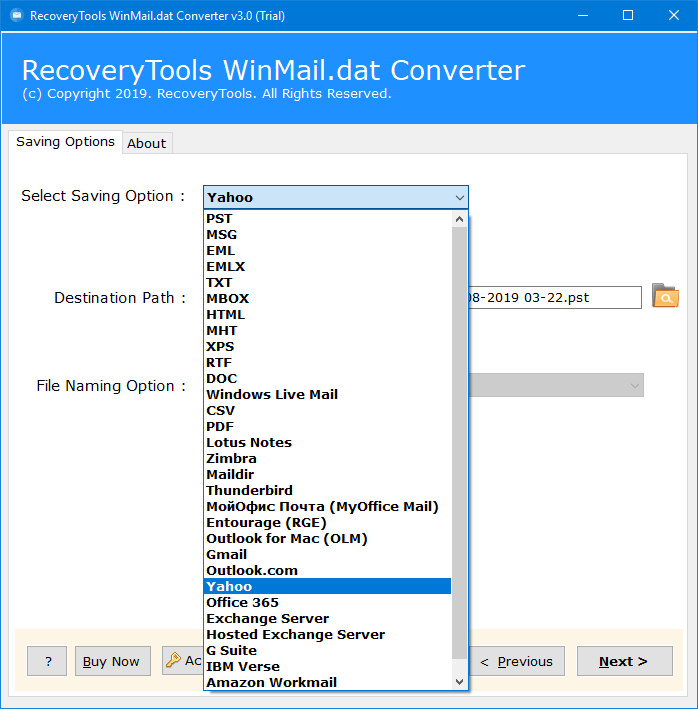Select TXT saving option

[327, 283]
